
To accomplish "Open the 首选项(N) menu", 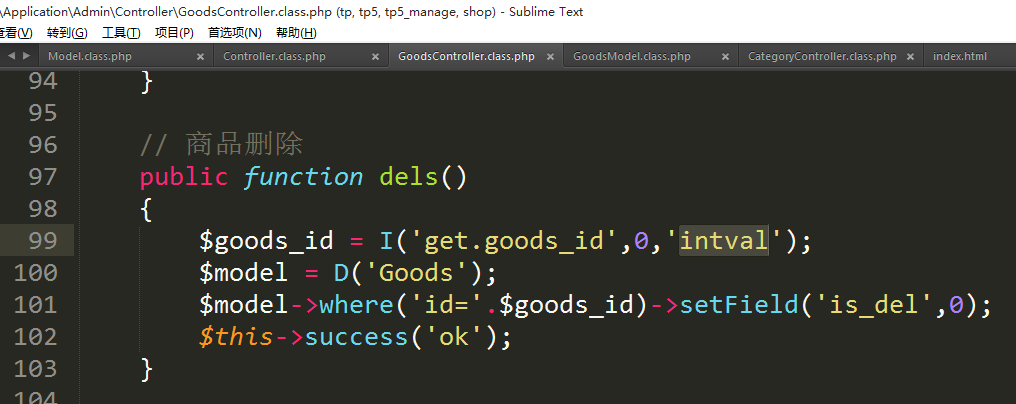I will point(234,32).
